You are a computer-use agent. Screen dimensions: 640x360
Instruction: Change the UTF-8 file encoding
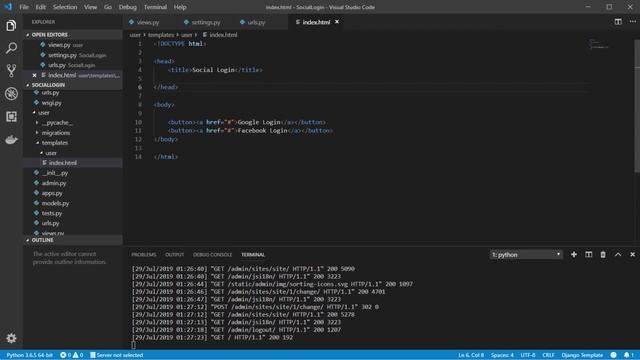coord(528,355)
